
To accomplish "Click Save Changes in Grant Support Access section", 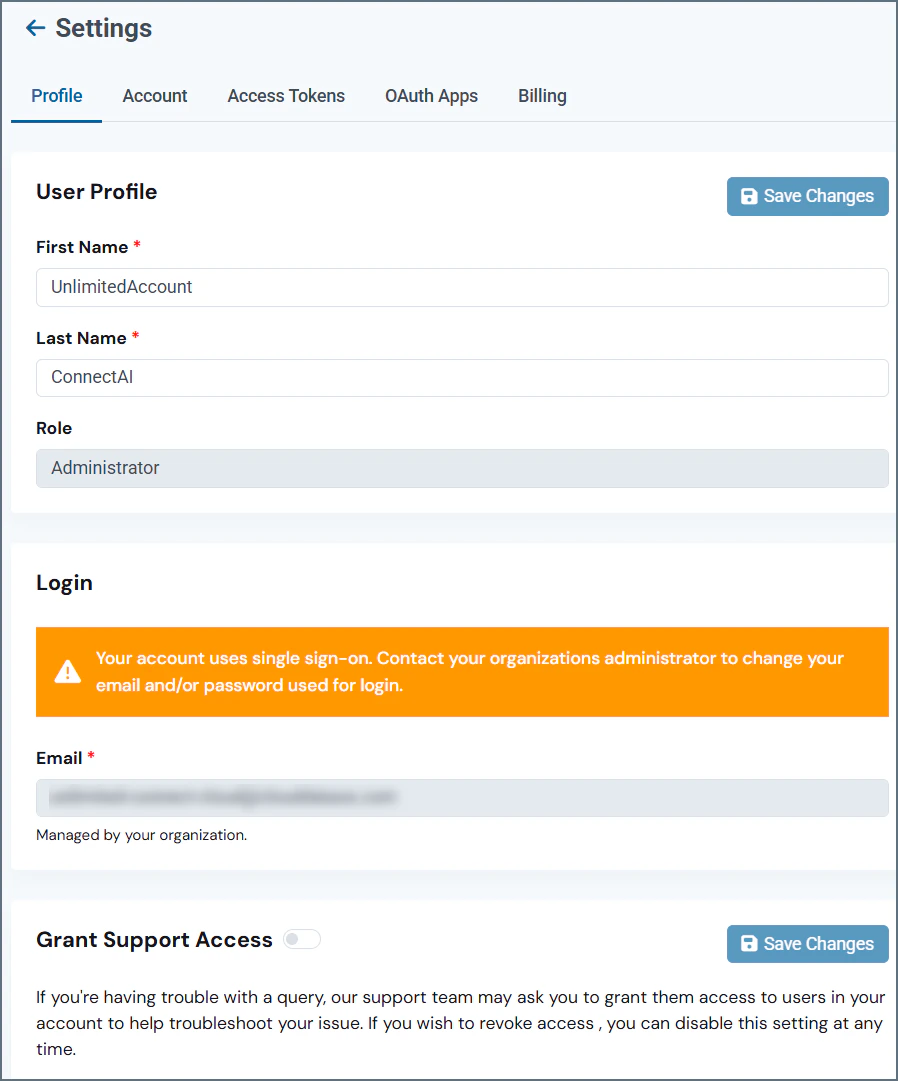I will tap(807, 943).
